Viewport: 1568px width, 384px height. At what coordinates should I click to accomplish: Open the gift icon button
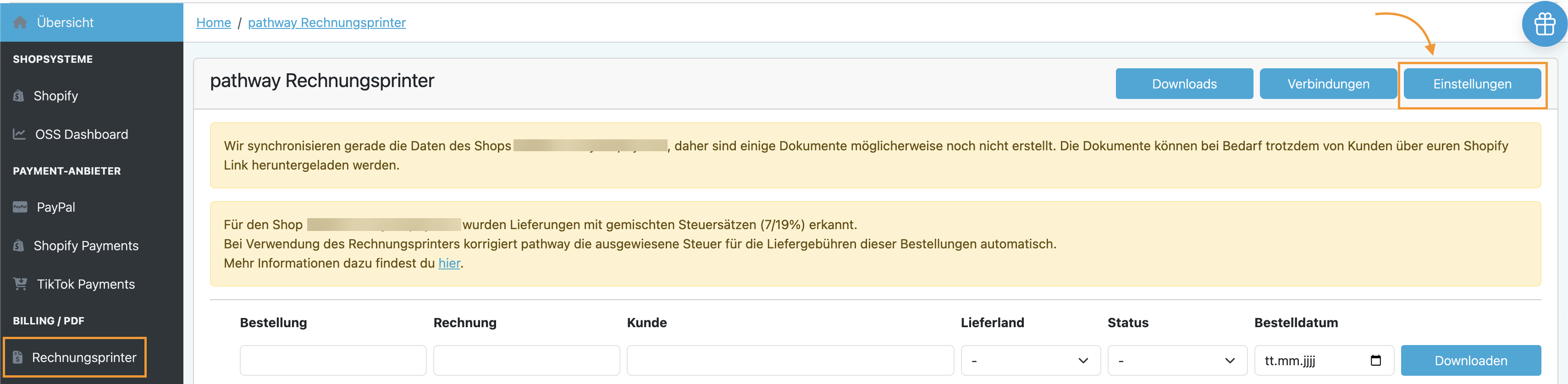click(1544, 24)
